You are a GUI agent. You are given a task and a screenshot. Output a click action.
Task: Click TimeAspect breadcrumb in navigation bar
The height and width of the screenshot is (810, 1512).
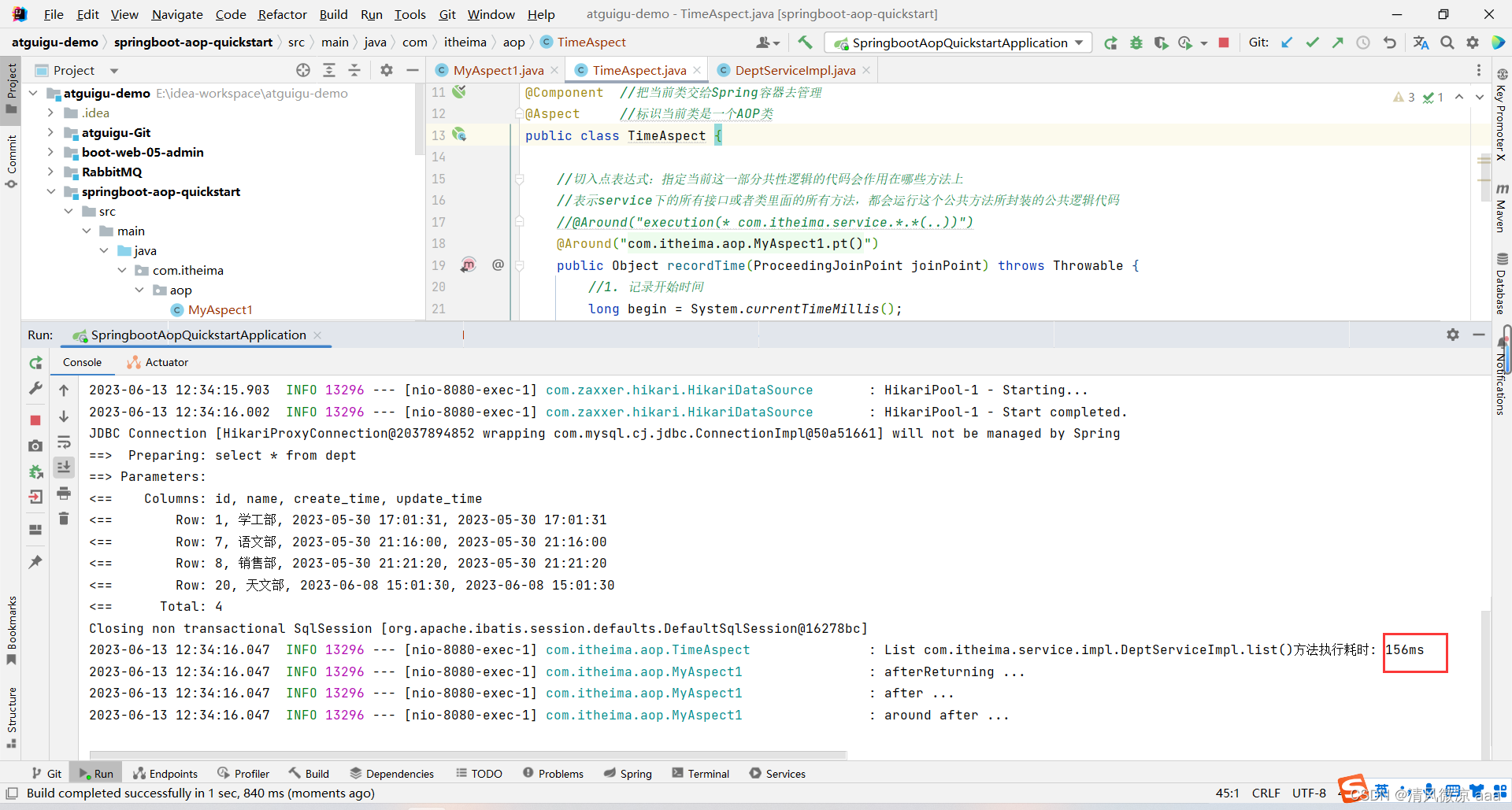[591, 43]
